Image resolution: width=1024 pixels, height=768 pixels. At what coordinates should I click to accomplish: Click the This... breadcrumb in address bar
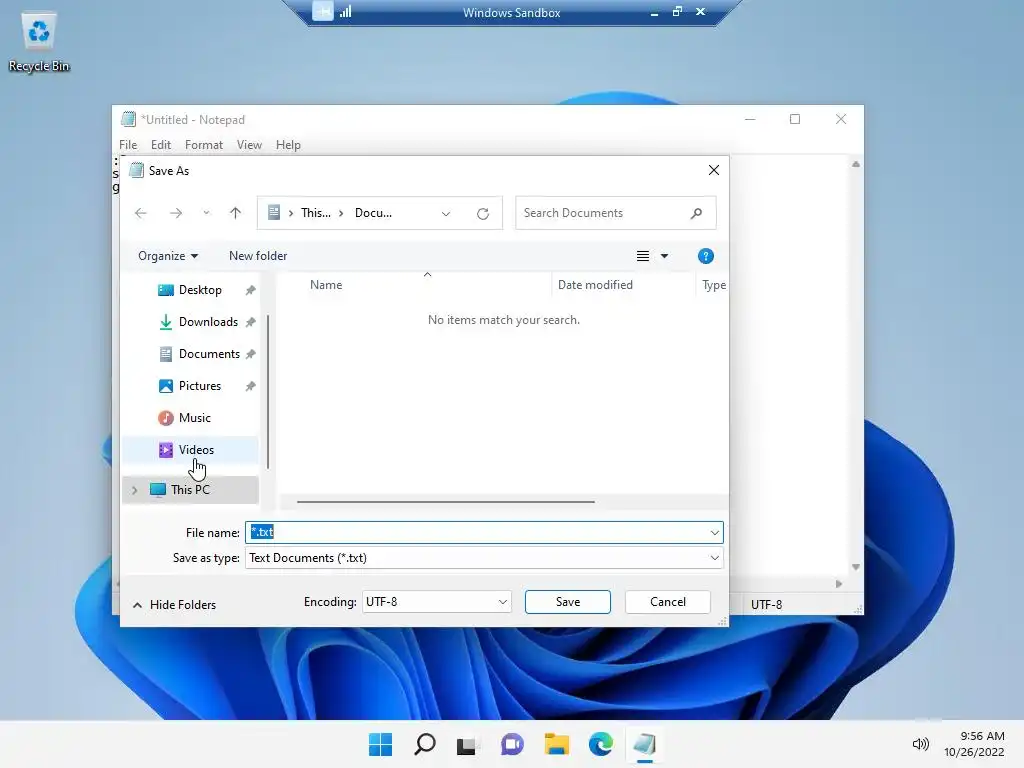(315, 213)
